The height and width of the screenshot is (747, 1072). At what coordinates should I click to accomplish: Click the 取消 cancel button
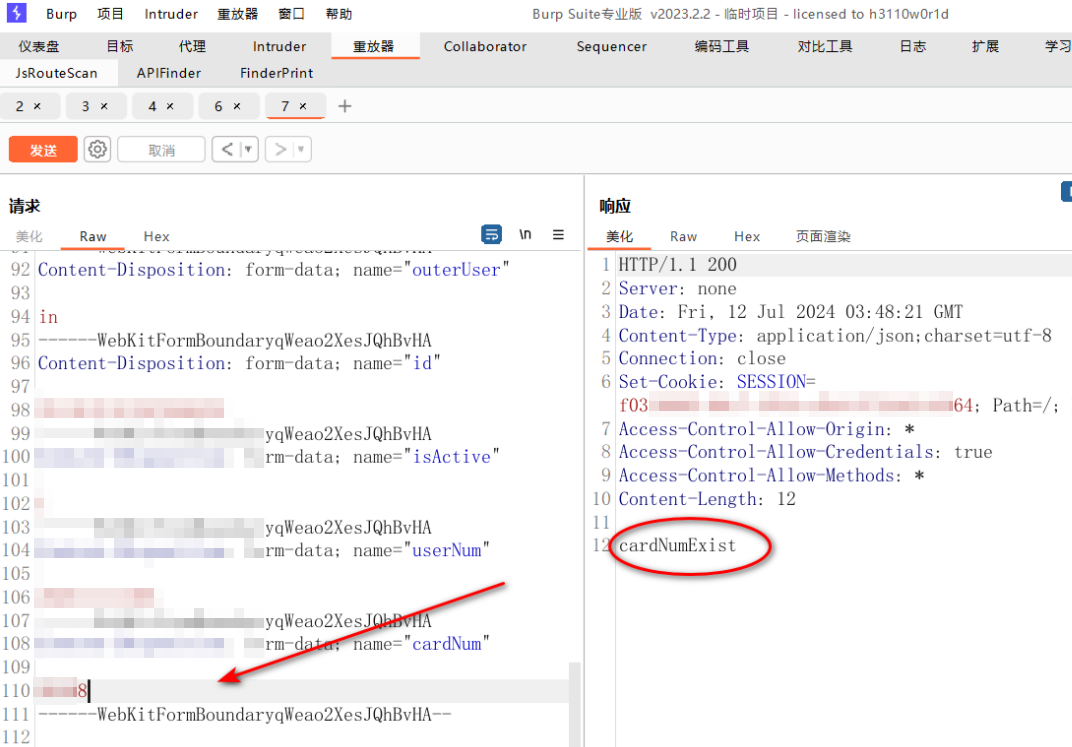point(161,150)
